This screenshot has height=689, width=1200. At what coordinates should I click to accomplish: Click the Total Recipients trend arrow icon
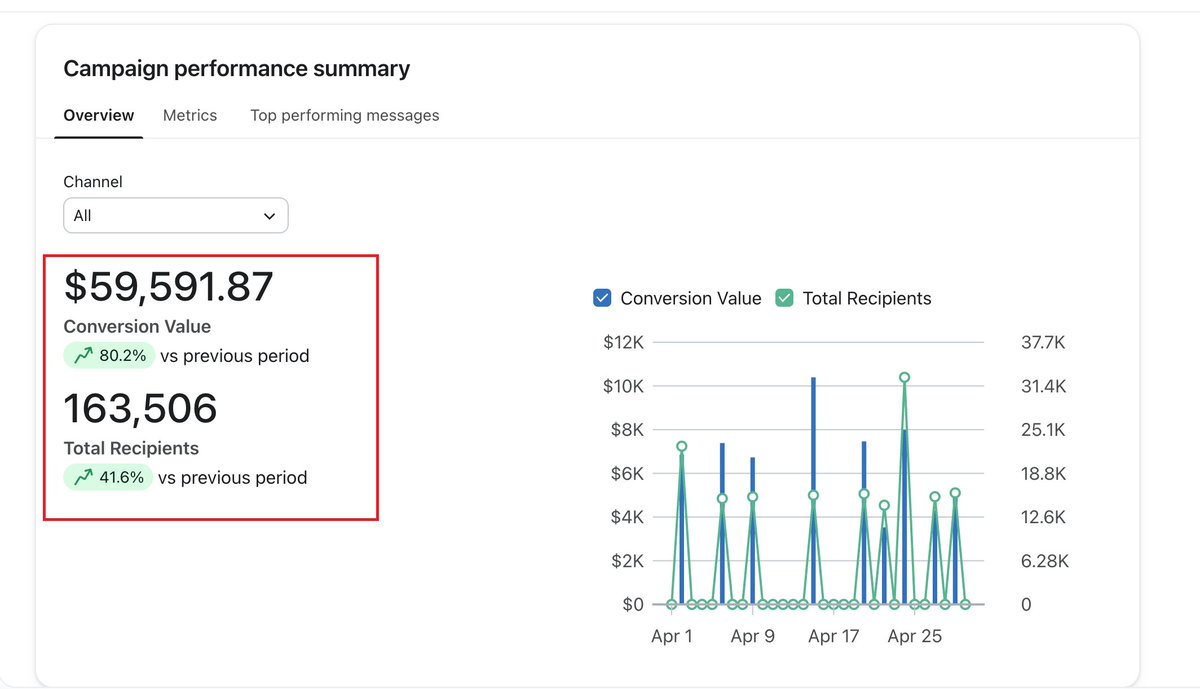point(83,477)
